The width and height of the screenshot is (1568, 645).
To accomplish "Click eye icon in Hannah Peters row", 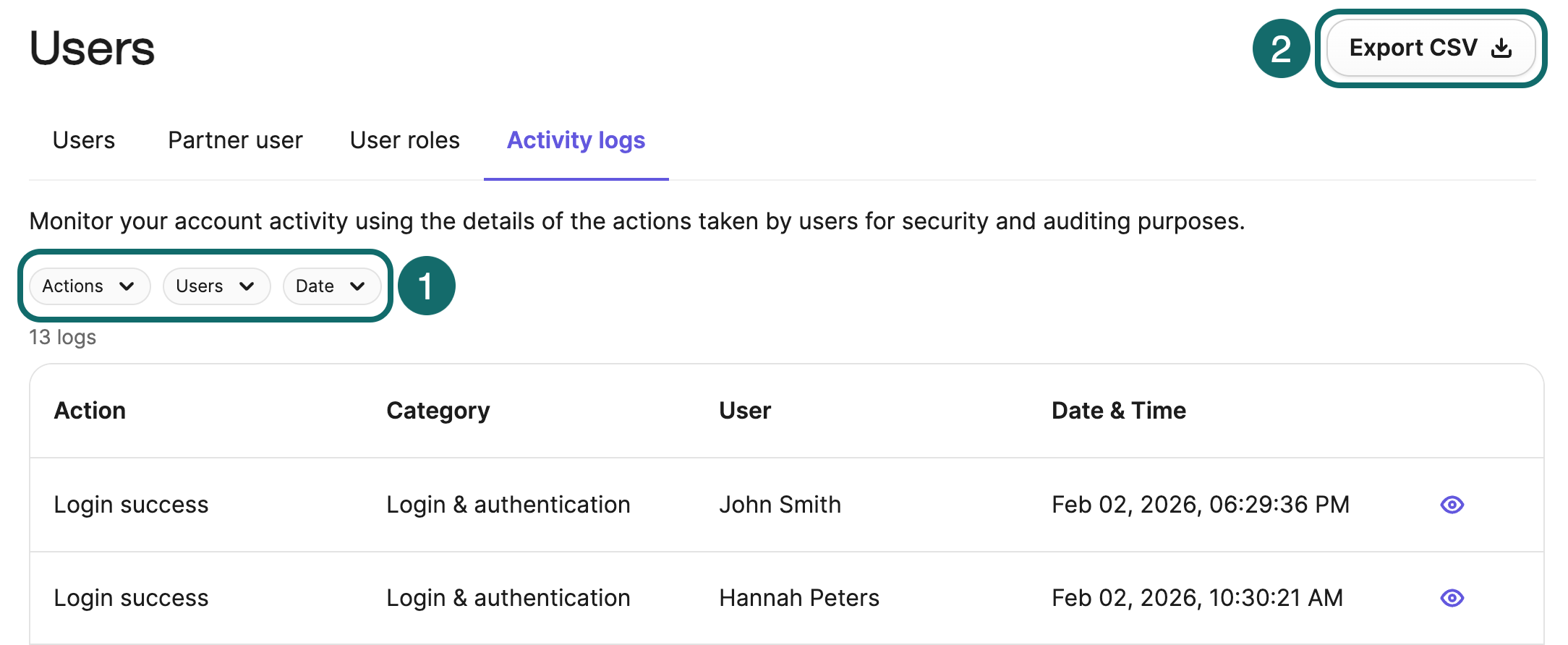I will pyautogui.click(x=1452, y=598).
